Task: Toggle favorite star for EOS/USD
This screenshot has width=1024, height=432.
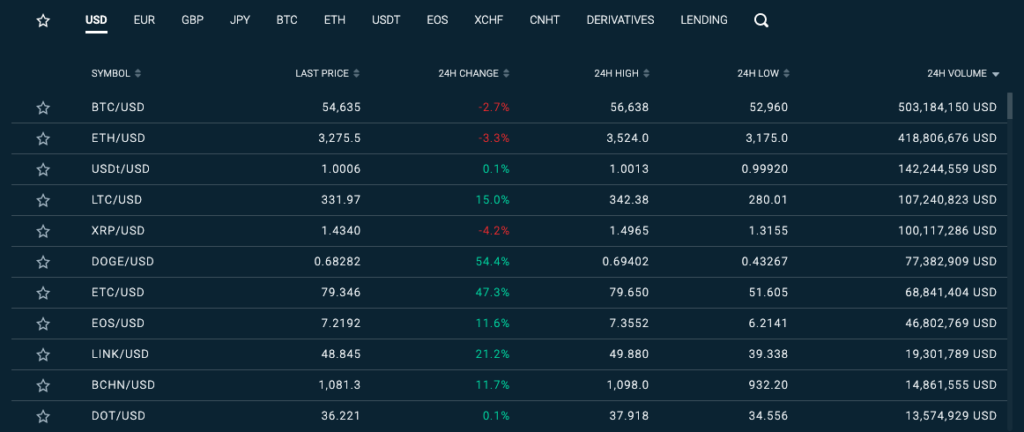Action: click(43, 324)
